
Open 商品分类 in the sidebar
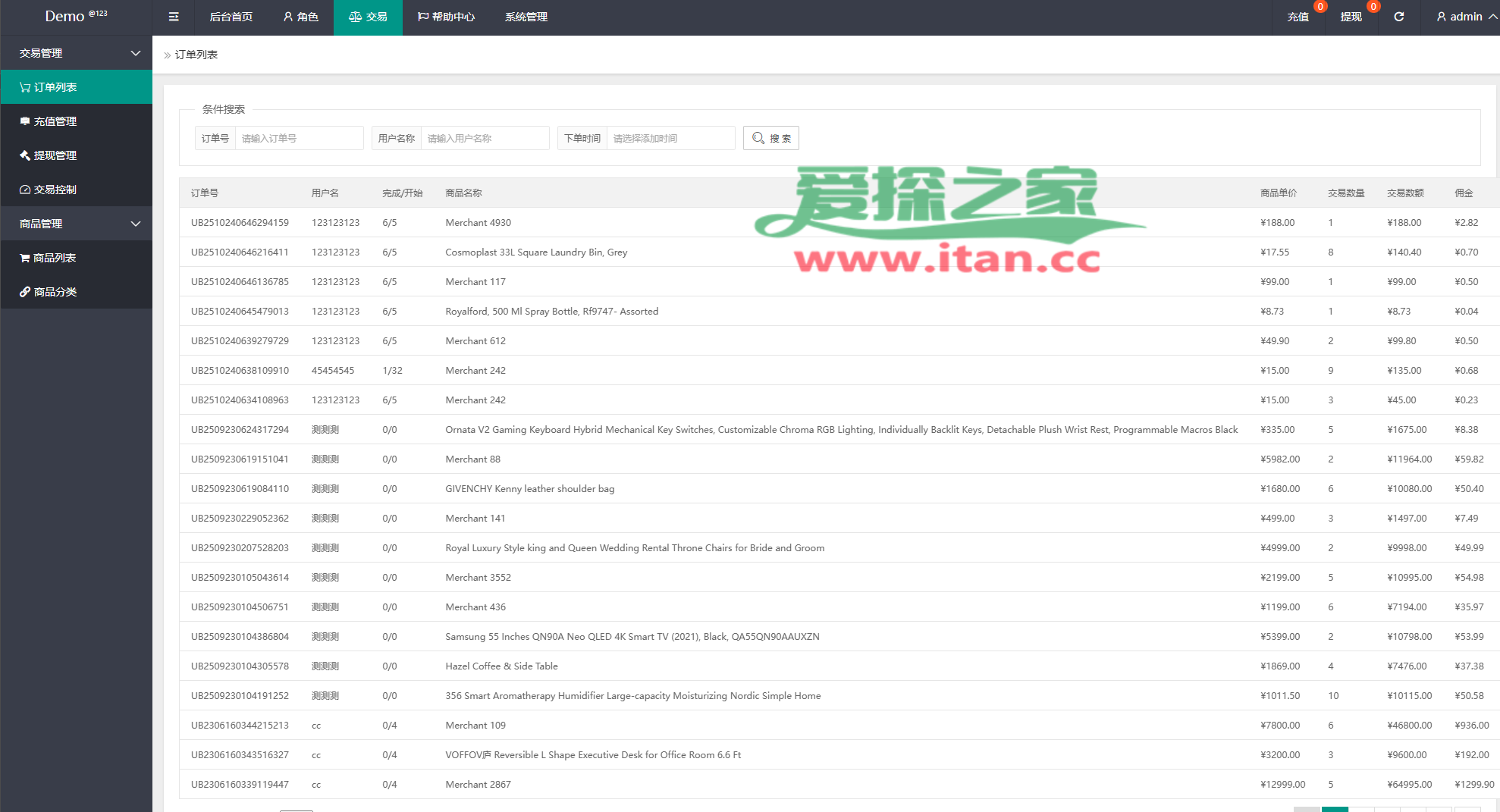[55, 292]
